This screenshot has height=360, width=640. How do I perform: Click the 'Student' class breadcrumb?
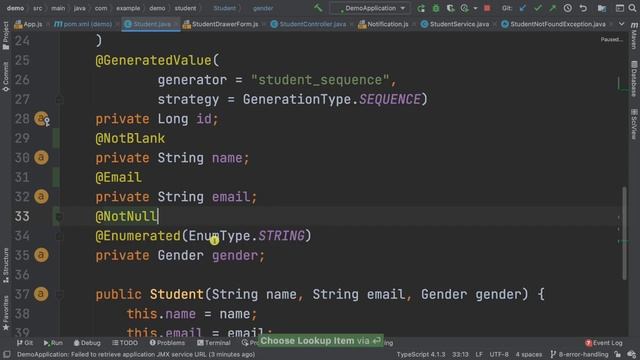click(x=224, y=8)
